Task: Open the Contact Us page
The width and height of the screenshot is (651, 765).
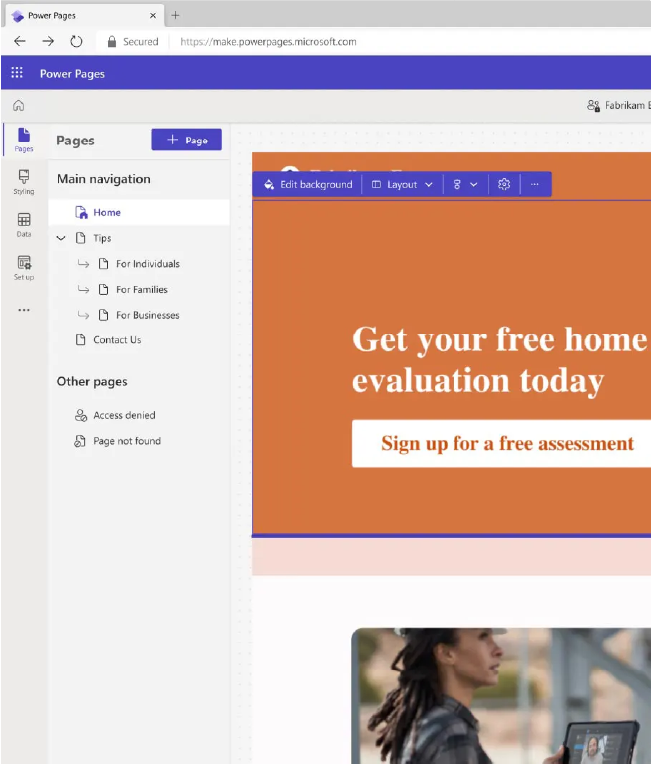Action: (x=117, y=340)
